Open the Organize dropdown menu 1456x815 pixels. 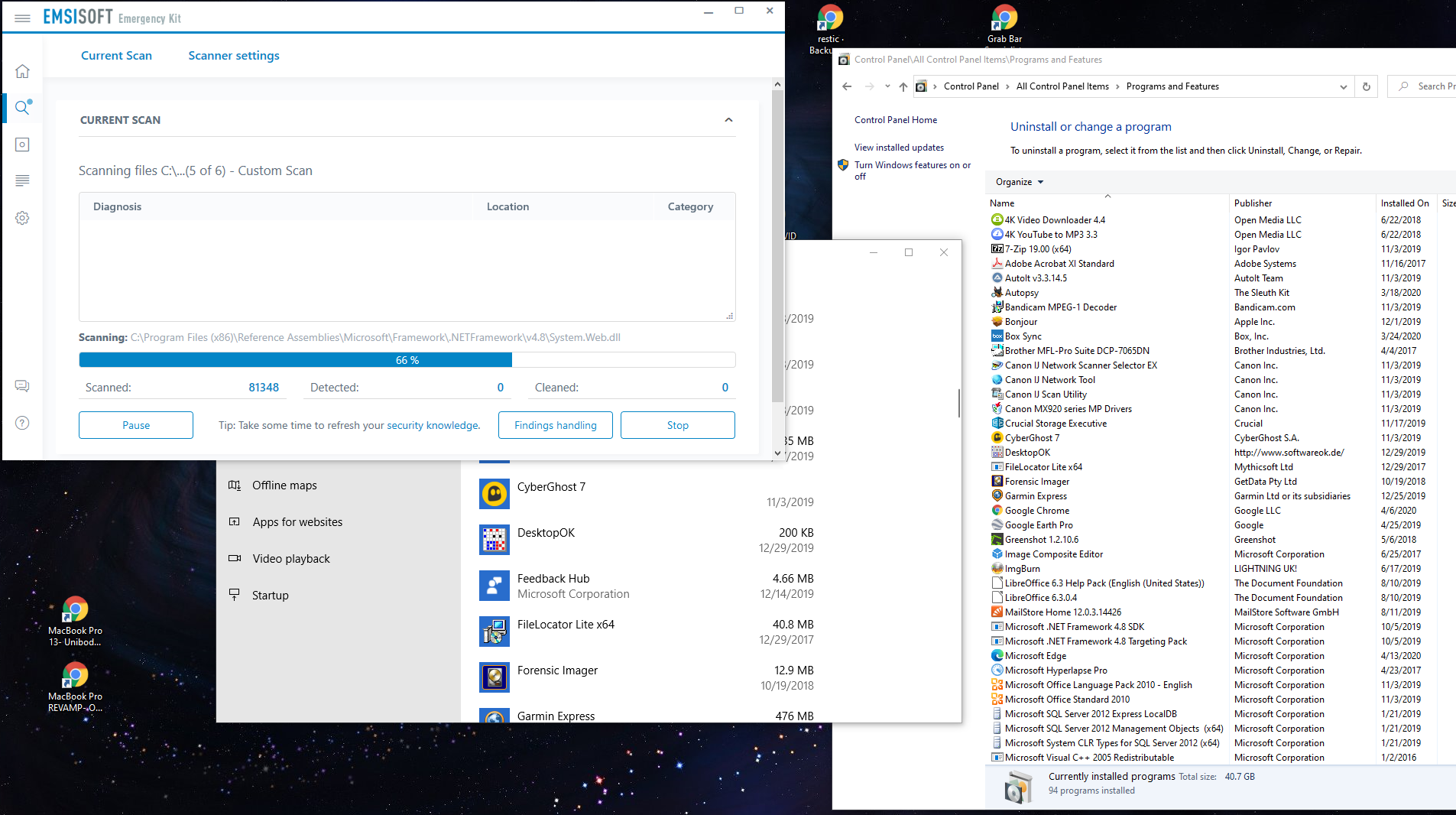pos(1020,182)
